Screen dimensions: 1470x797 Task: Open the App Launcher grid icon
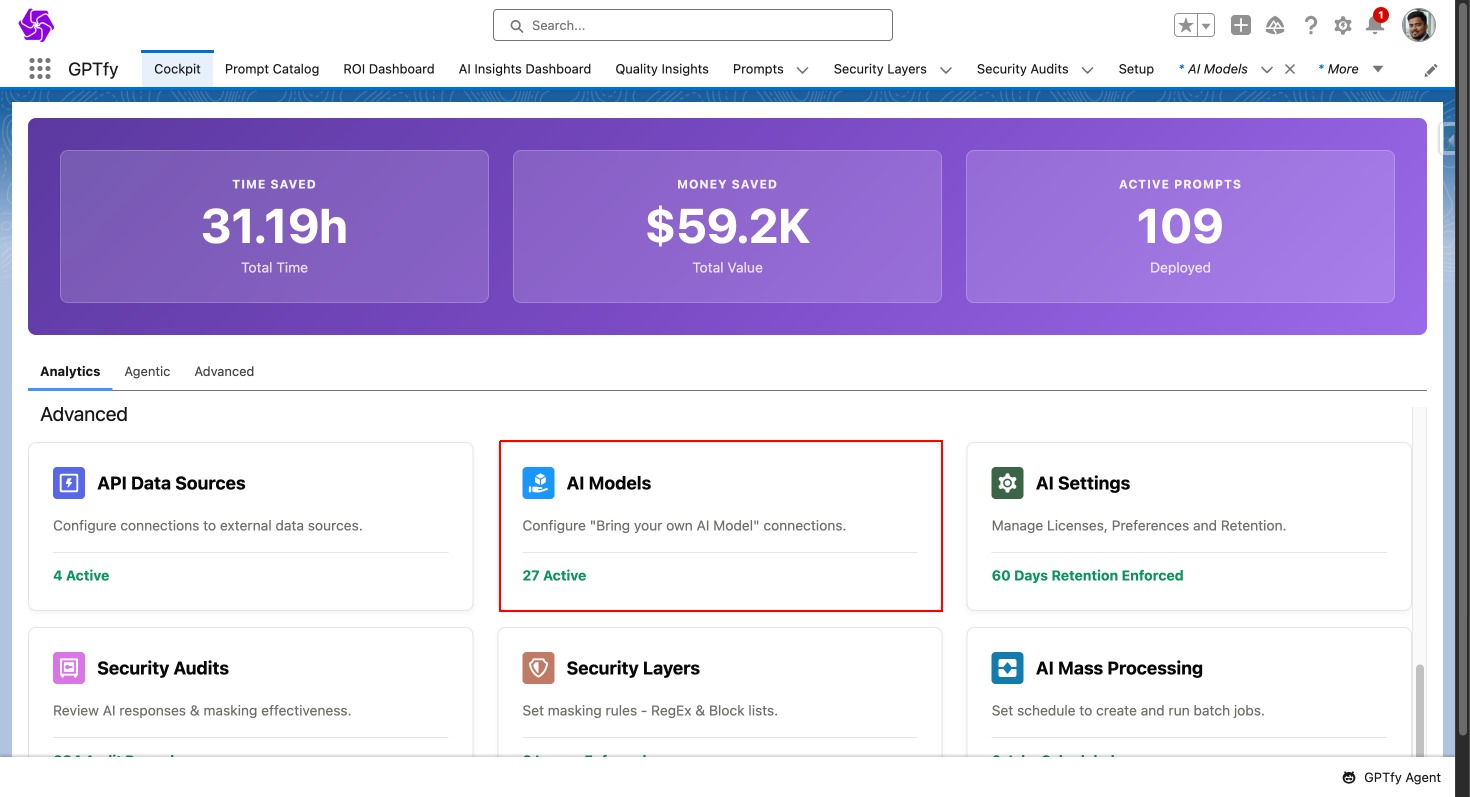[40, 69]
